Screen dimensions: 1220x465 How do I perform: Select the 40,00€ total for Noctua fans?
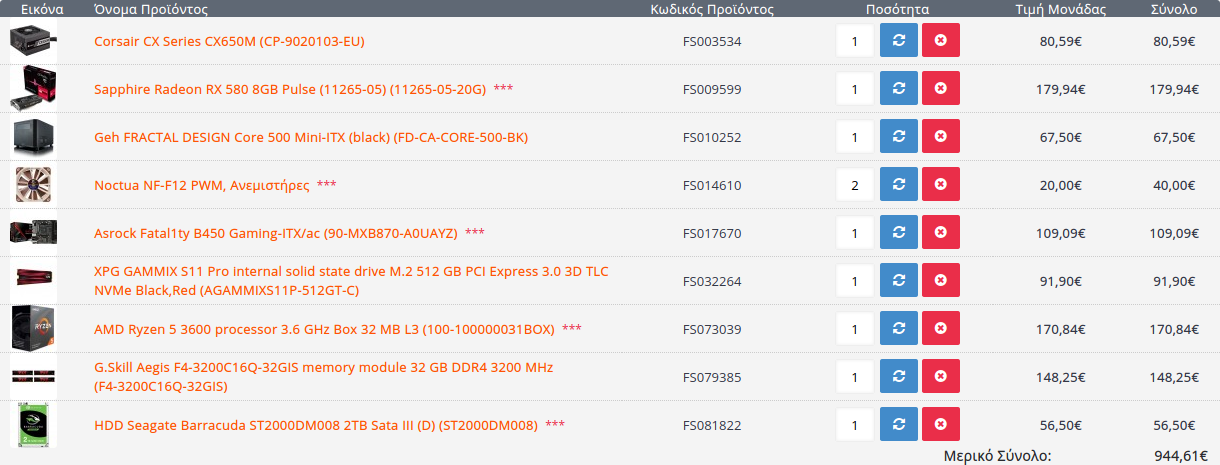pyautogui.click(x=1175, y=185)
